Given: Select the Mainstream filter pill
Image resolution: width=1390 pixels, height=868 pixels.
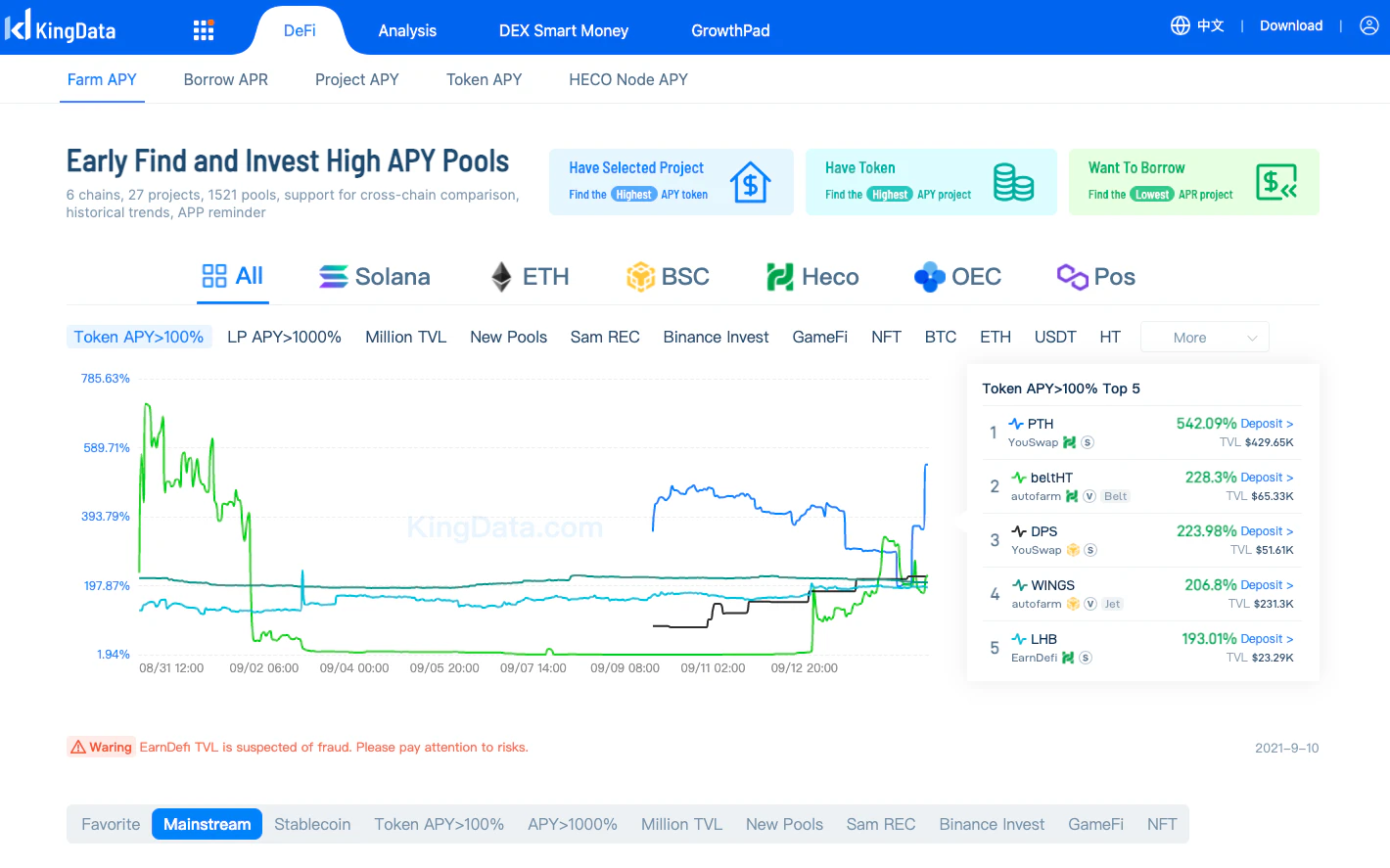Looking at the screenshot, I should point(207,824).
